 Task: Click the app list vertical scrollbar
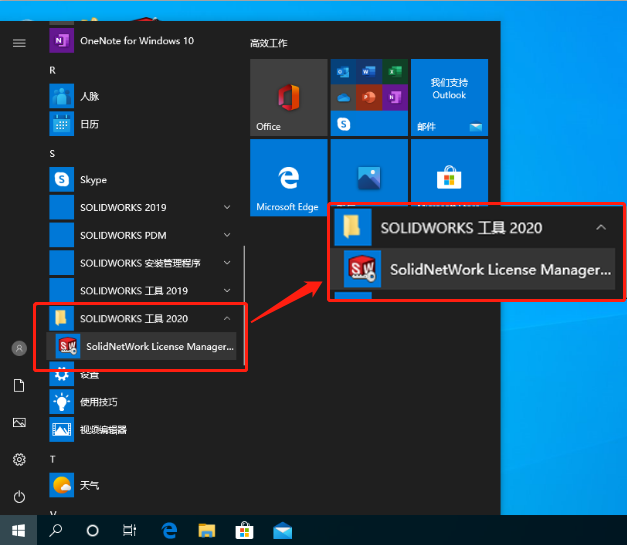[244, 305]
